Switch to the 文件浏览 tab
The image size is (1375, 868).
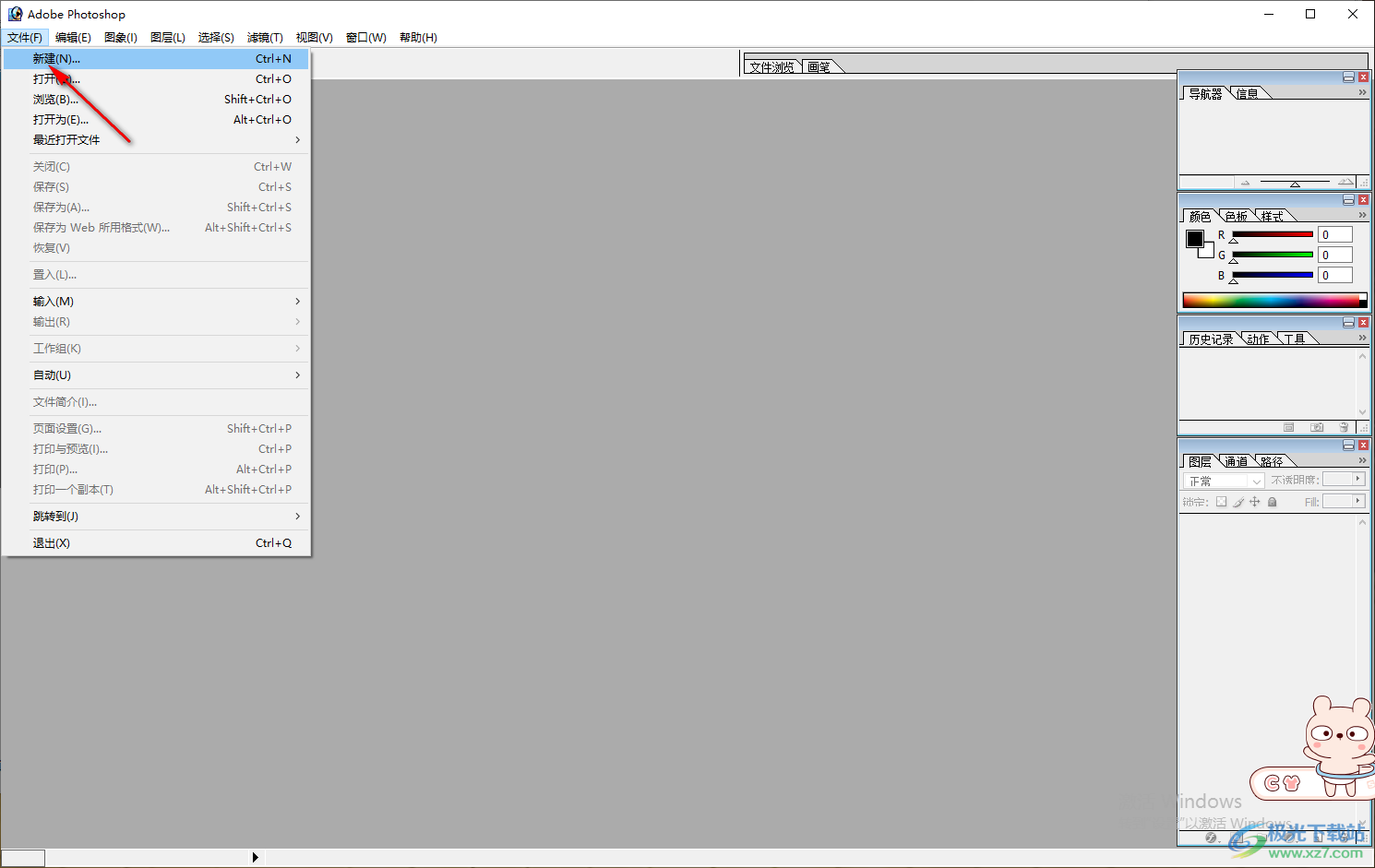tap(771, 66)
